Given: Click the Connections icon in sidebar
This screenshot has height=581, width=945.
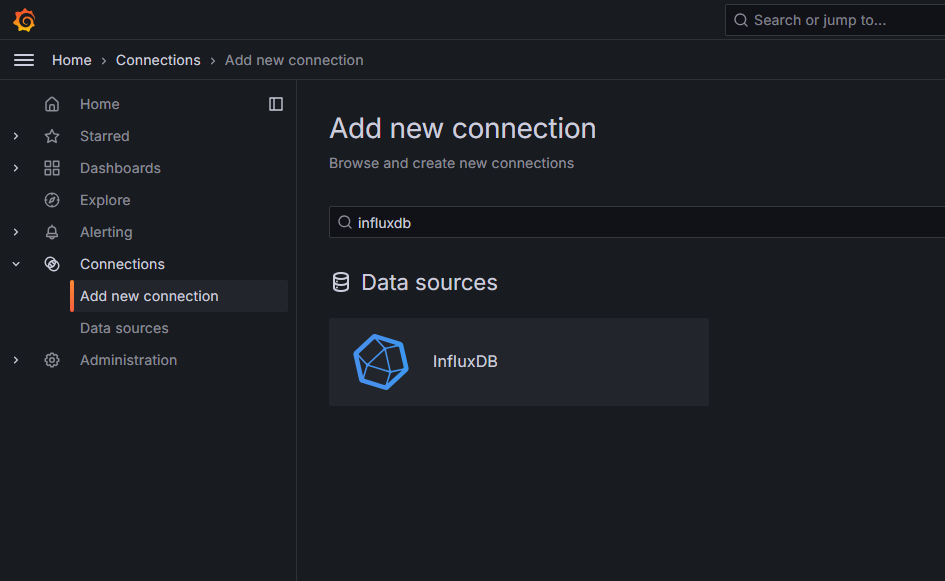Looking at the screenshot, I should [52, 264].
